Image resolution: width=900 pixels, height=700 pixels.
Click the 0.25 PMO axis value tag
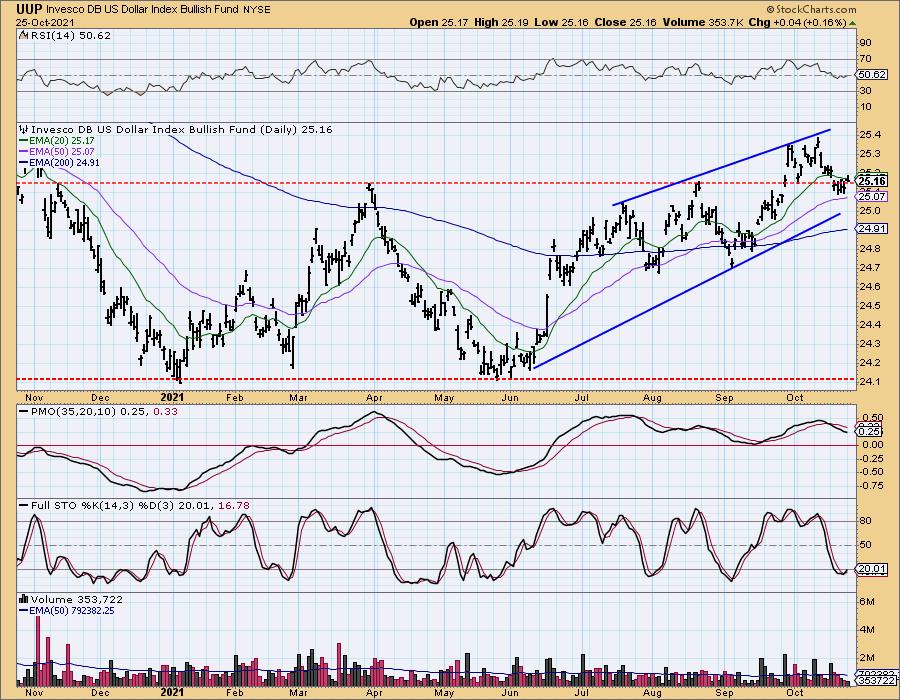(871, 431)
